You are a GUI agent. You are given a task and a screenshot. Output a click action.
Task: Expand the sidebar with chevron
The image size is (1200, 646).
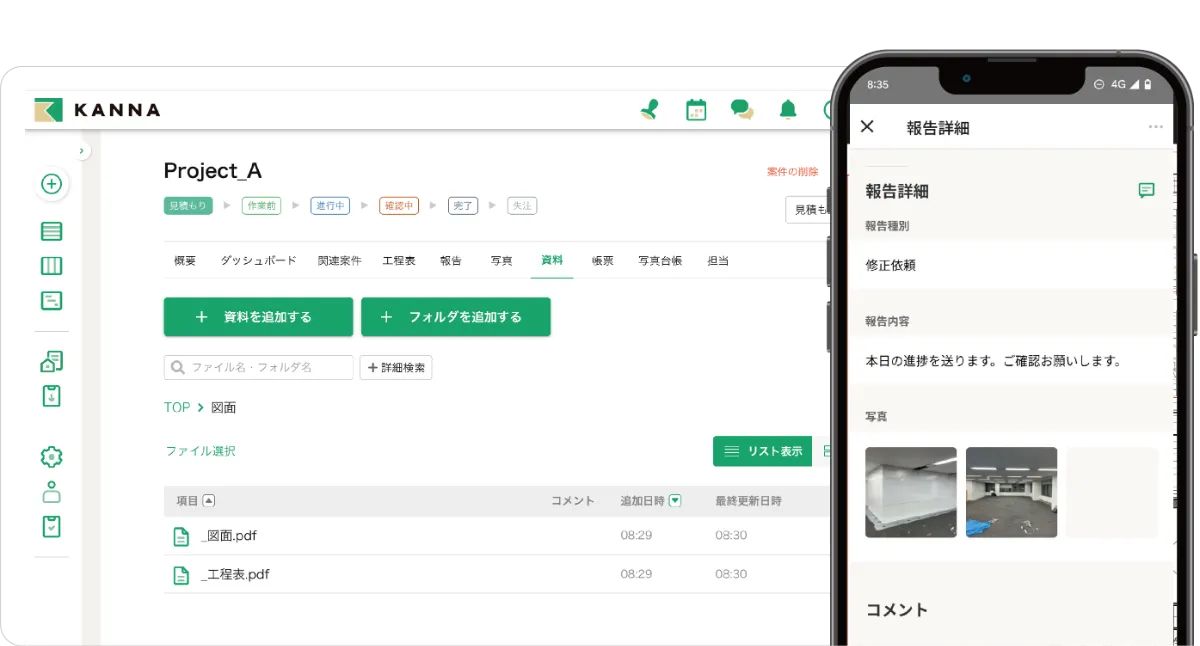click(82, 151)
